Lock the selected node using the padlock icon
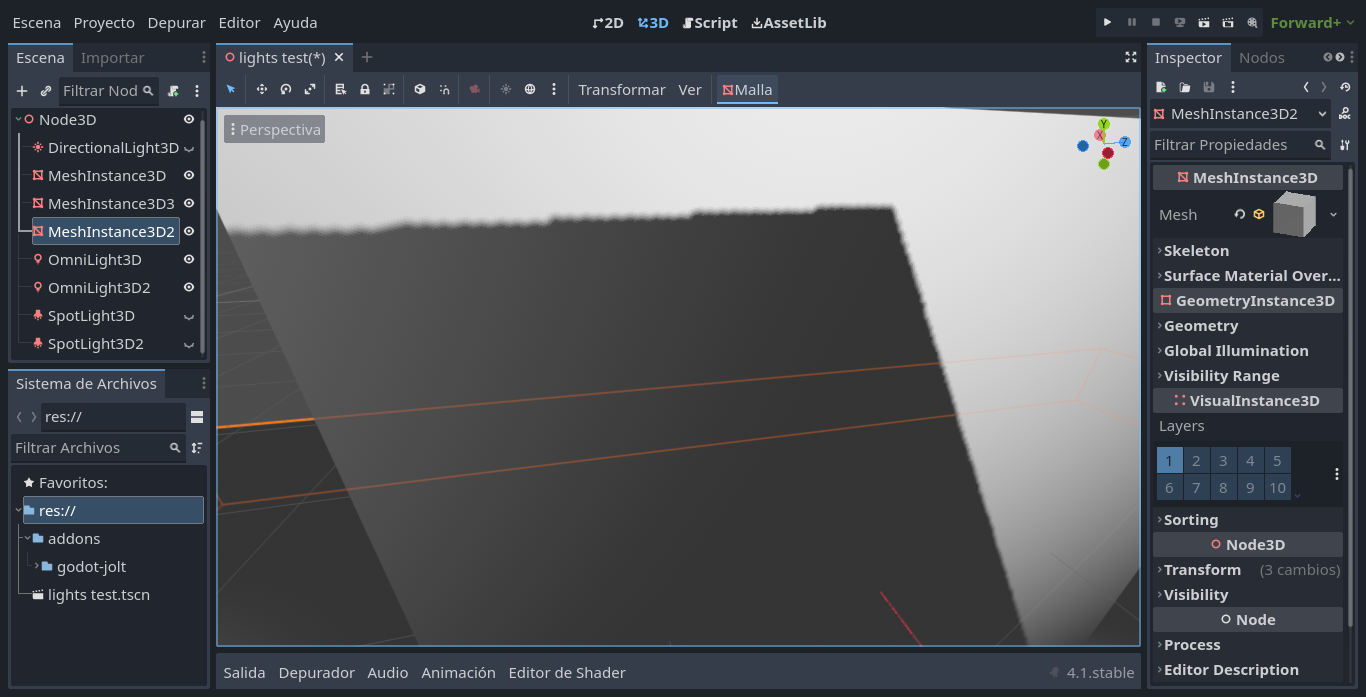The width and height of the screenshot is (1366, 697). click(x=363, y=89)
